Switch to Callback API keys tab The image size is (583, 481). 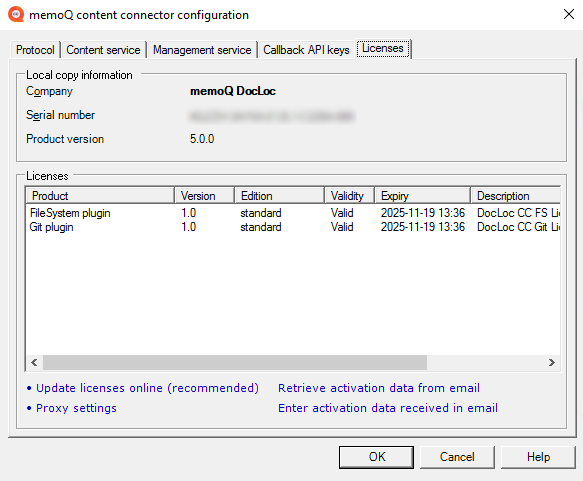click(x=306, y=50)
